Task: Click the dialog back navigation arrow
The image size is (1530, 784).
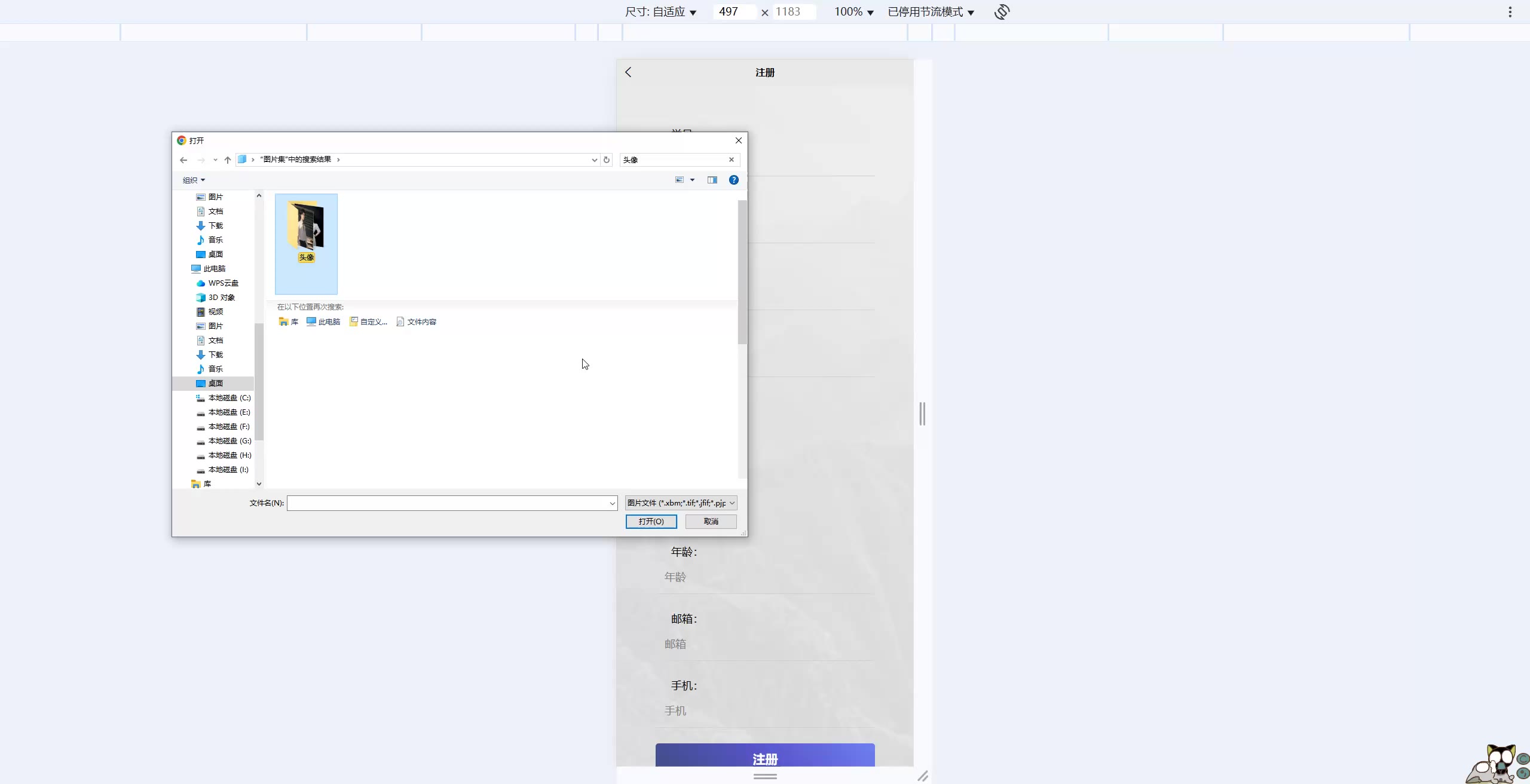Action: pos(183,160)
